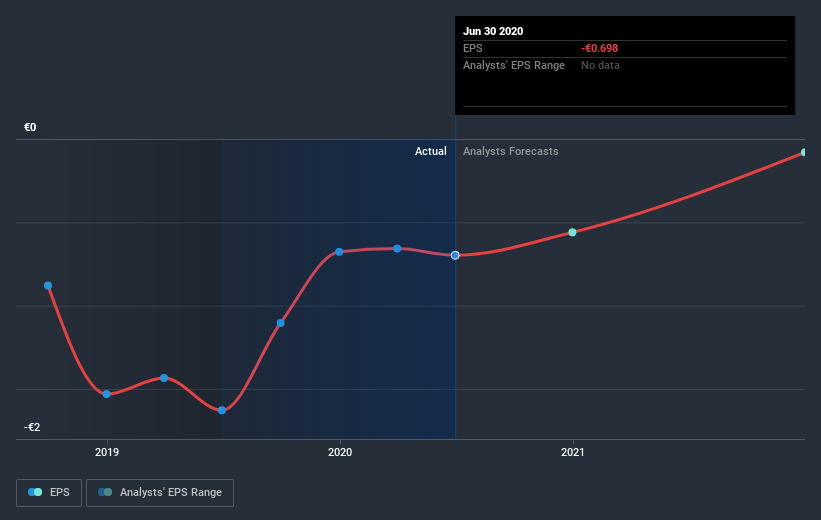The image size is (821, 520).
Task: Click the 2019 x-axis label
Action: pos(107,452)
